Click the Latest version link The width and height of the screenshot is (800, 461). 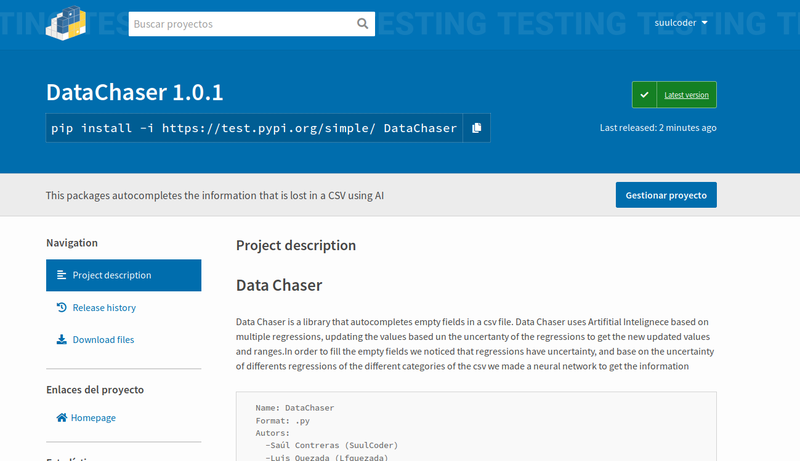pos(686,95)
